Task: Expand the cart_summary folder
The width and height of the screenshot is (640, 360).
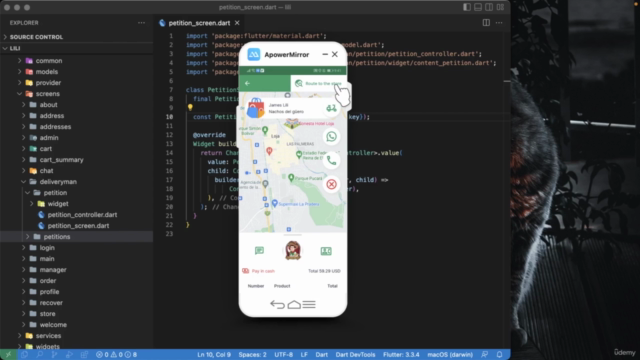Action: [x=76, y=160]
